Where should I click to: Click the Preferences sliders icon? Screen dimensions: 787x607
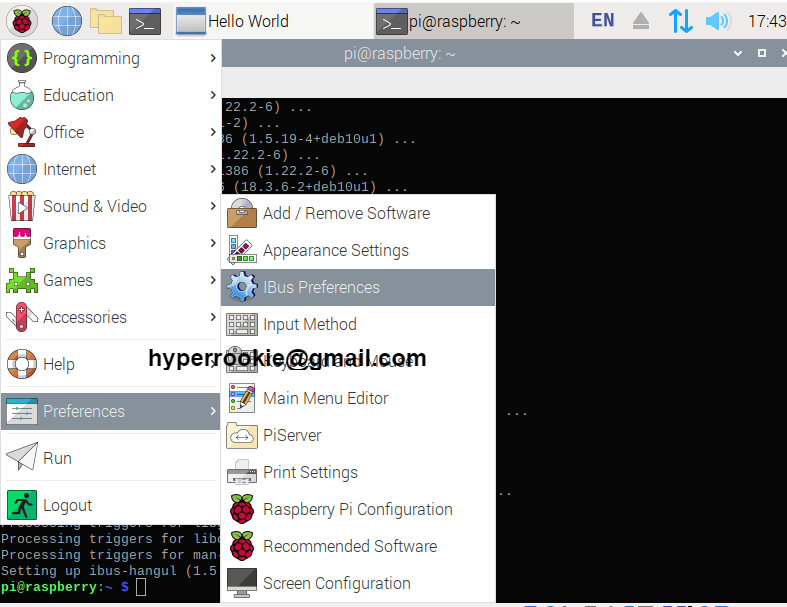coord(22,411)
